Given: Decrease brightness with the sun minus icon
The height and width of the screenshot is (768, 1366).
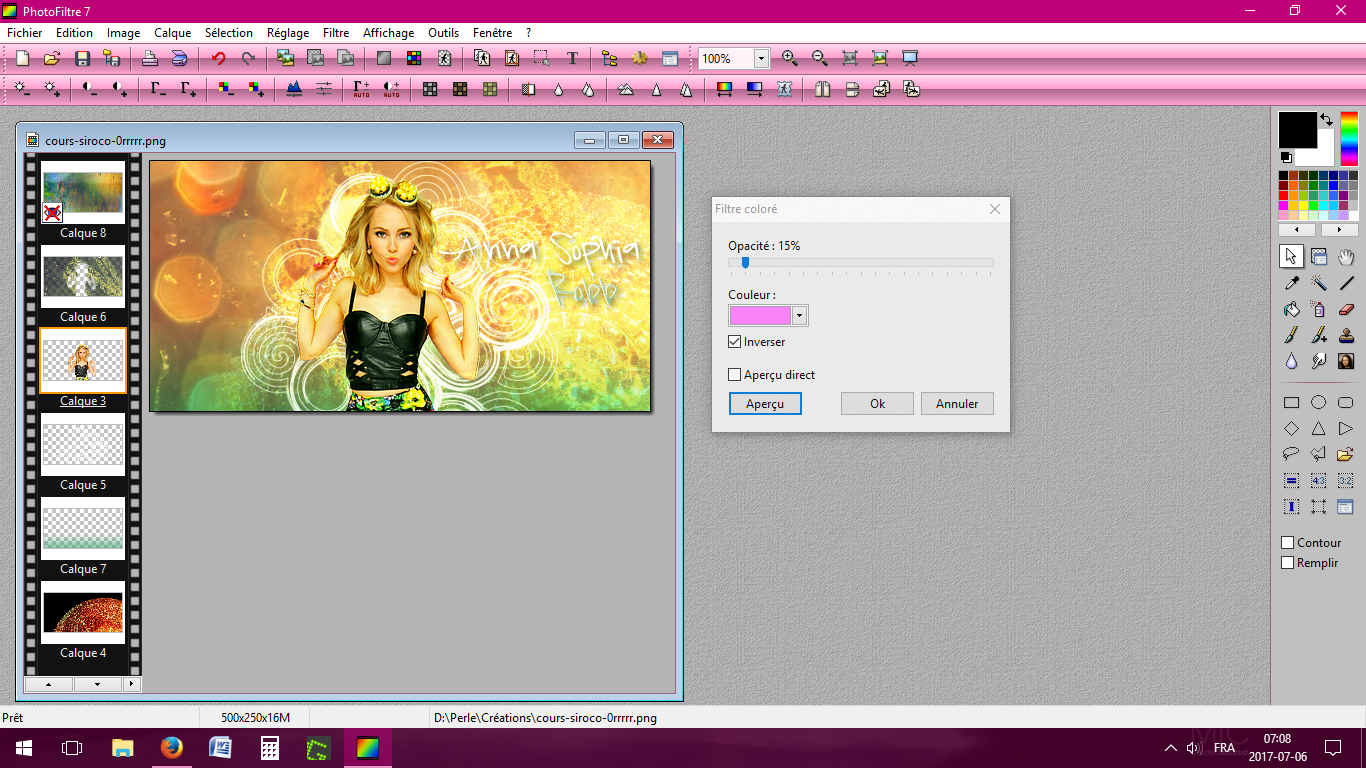Looking at the screenshot, I should click(22, 89).
